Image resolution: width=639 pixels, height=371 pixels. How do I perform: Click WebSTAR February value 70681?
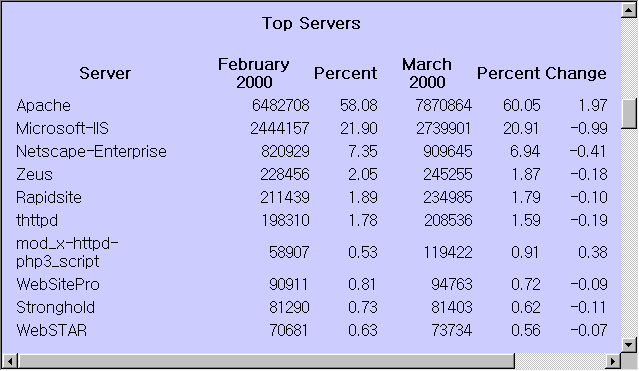289,330
